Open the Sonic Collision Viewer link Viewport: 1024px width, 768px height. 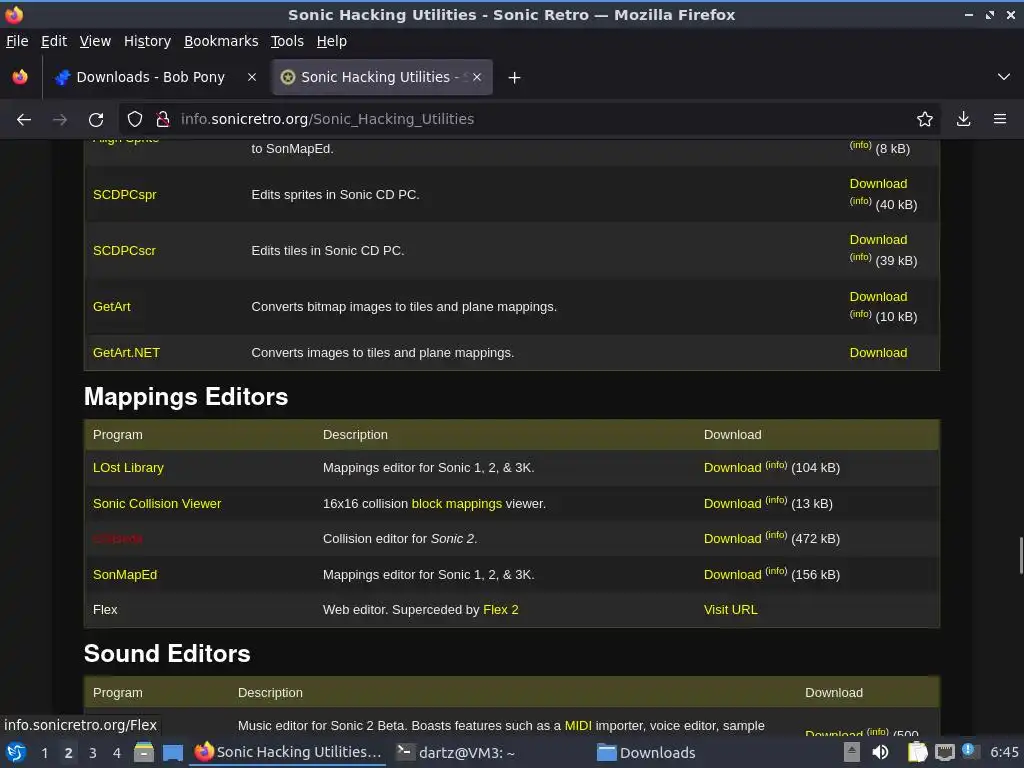point(157,504)
